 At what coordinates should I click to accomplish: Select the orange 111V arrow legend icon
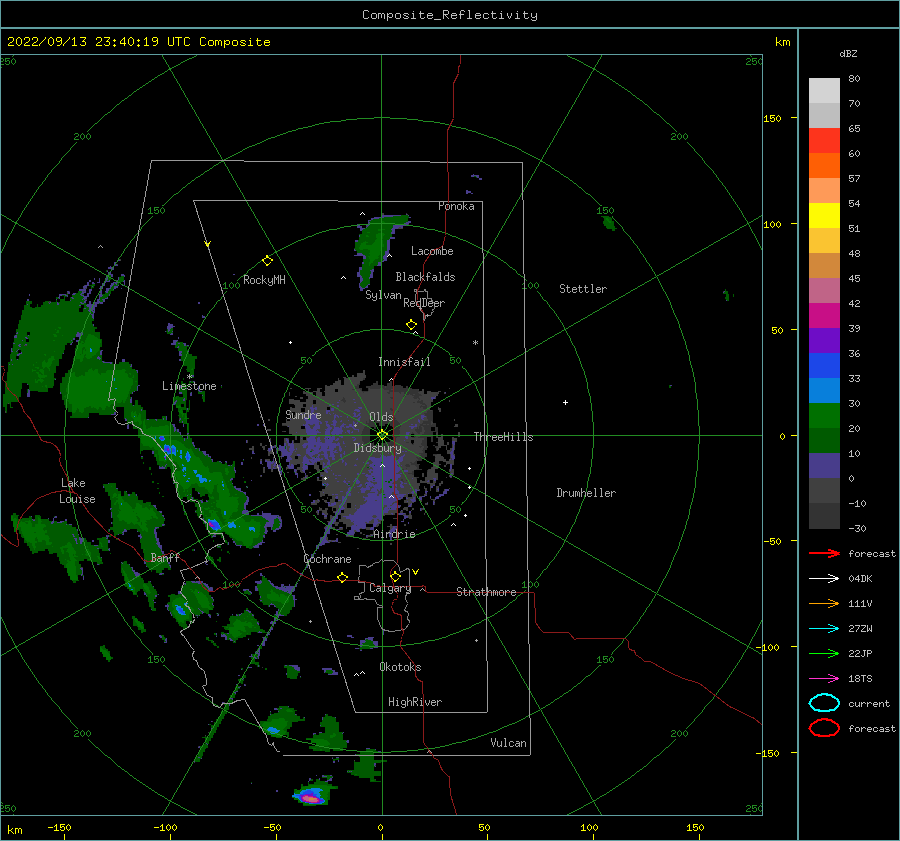pos(824,603)
